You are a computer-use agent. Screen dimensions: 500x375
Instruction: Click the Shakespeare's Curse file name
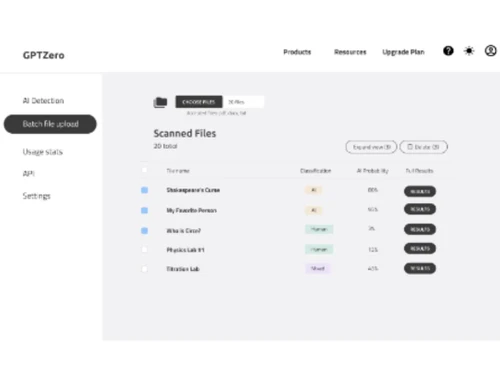(x=193, y=190)
